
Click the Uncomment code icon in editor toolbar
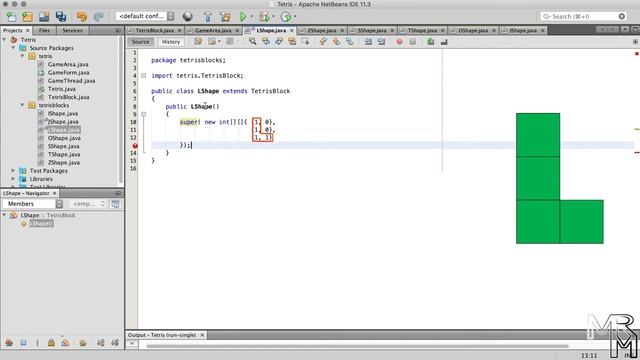[x=444, y=42]
